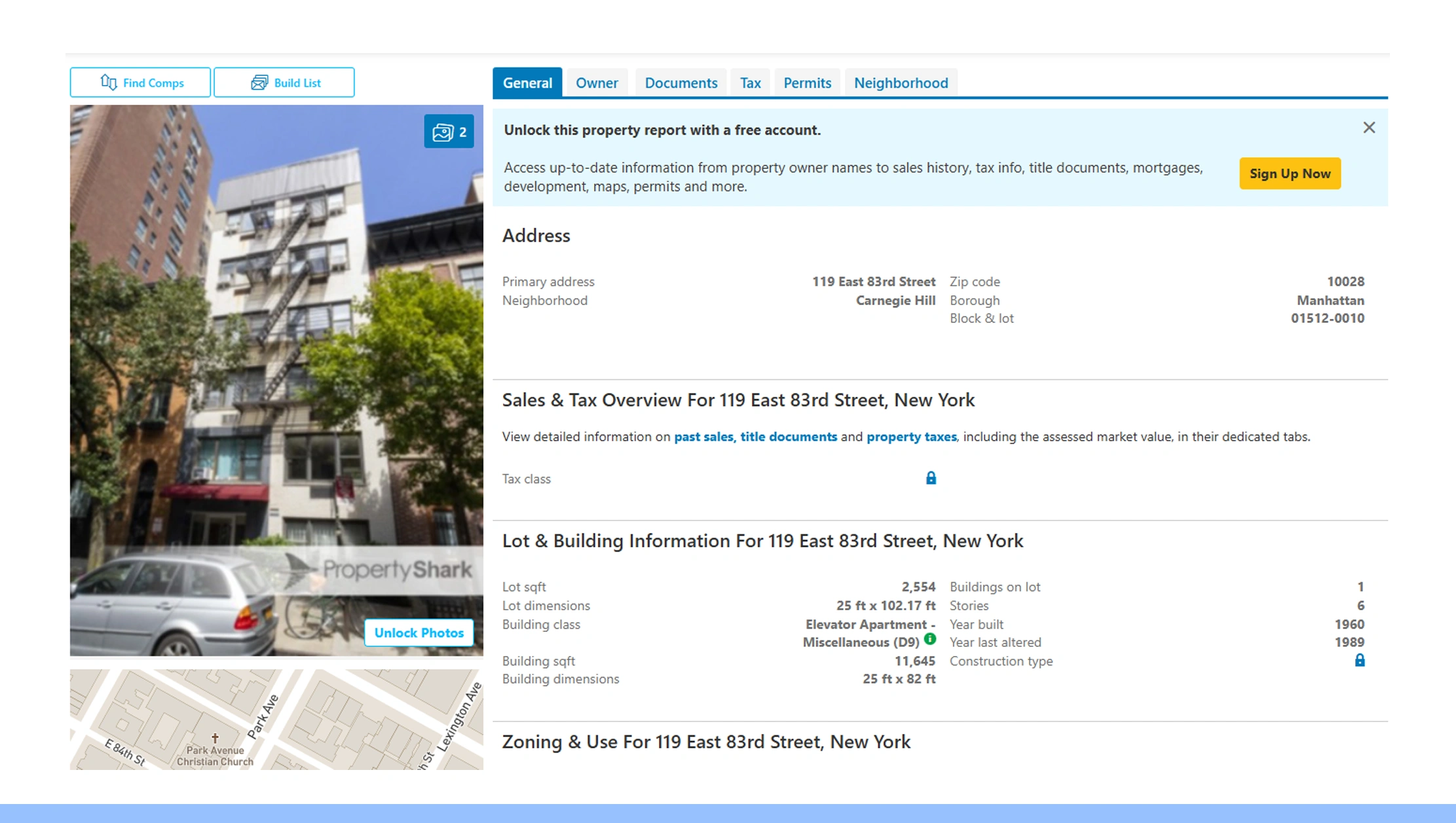Screen dimensions: 1456x823
Task: Open the Tax tab
Action: click(x=749, y=82)
